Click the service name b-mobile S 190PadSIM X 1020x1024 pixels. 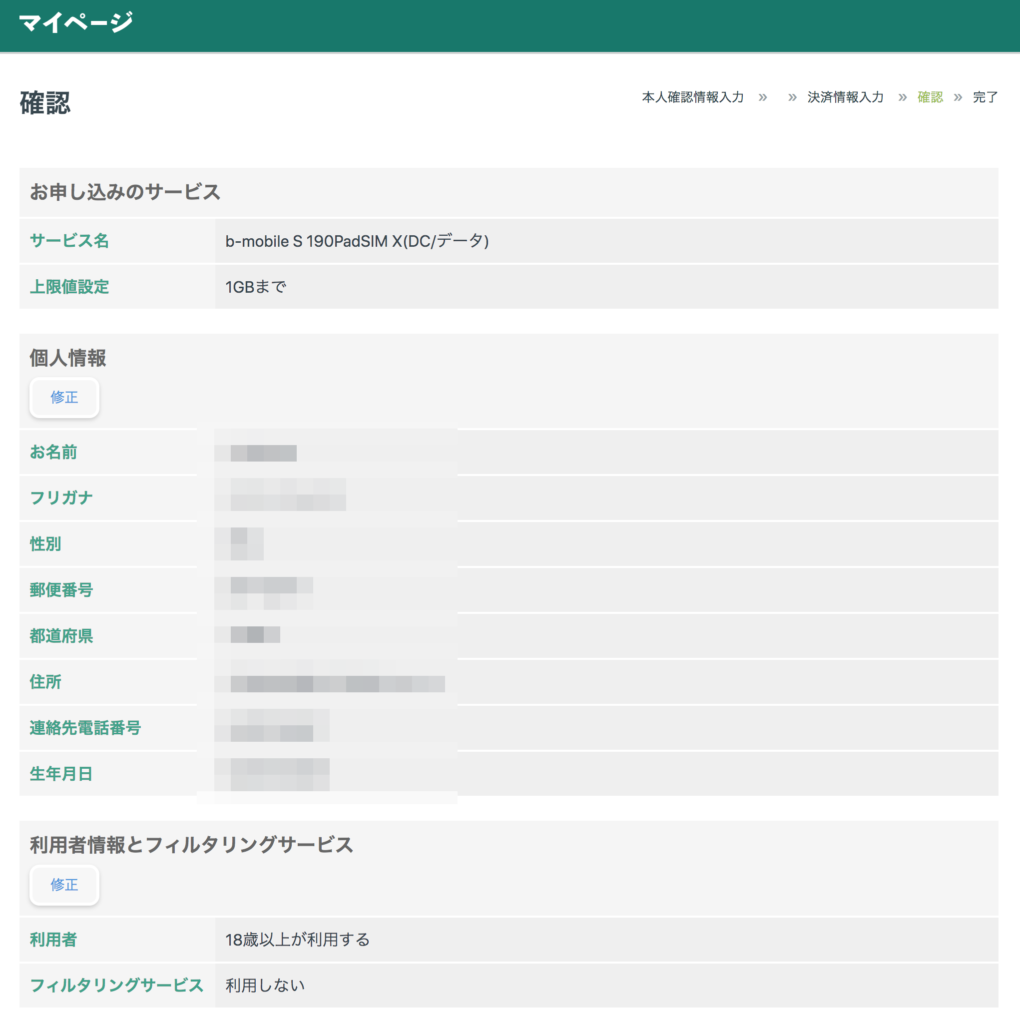pyautogui.click(x=357, y=241)
